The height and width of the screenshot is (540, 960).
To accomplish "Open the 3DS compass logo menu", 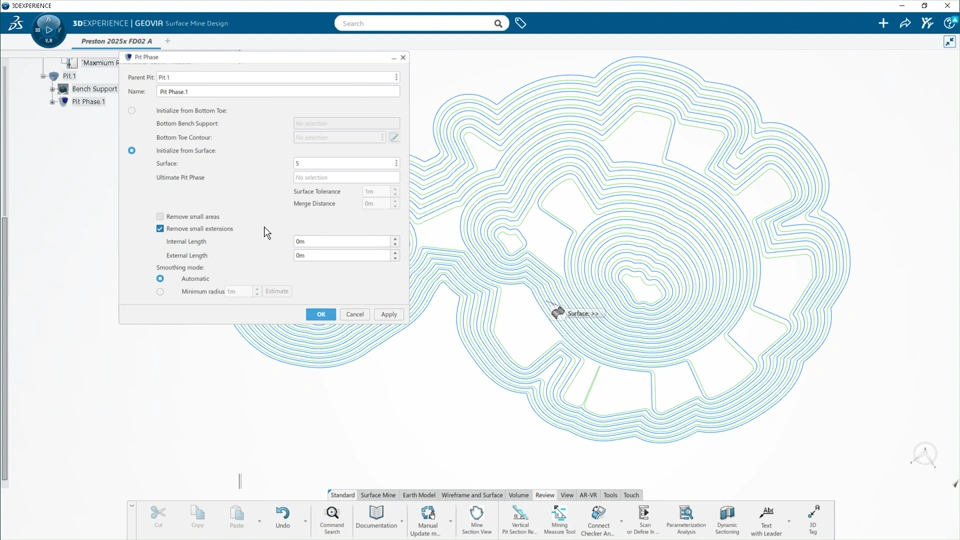I will (x=15, y=23).
